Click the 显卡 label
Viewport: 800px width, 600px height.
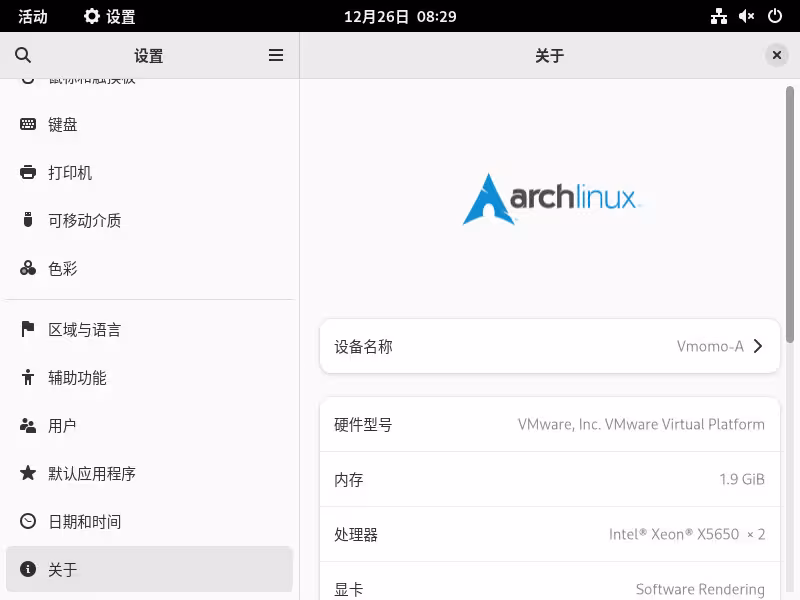(x=348, y=589)
